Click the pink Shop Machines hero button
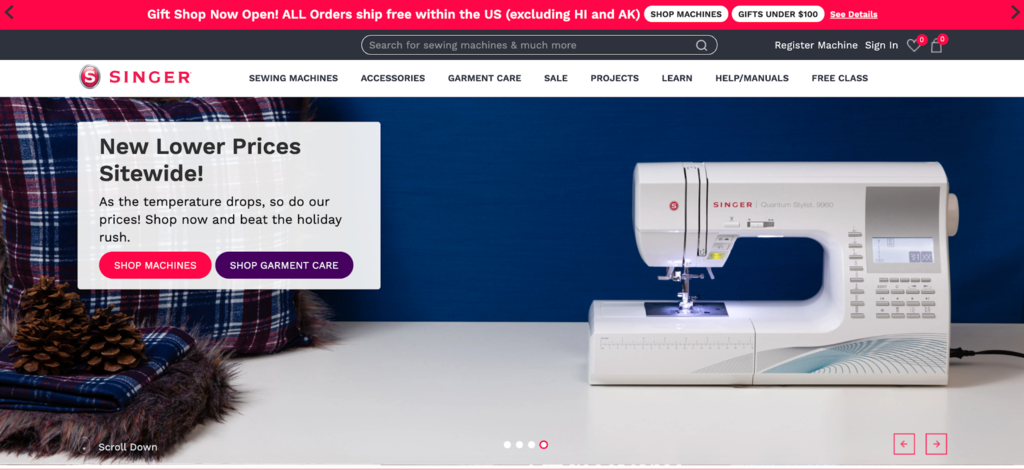The width and height of the screenshot is (1024, 470). 155,265
